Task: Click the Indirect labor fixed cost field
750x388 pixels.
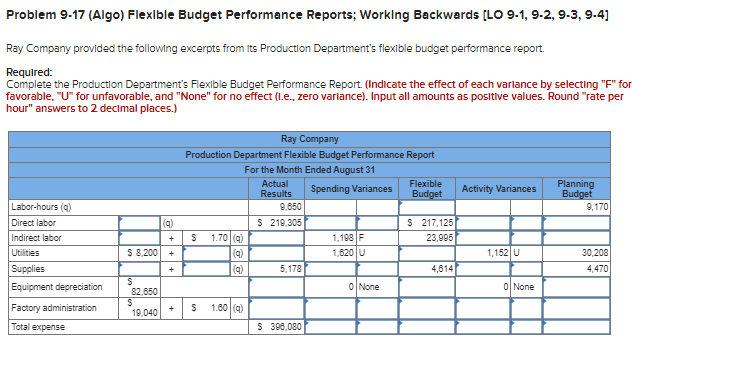Action: [139, 238]
